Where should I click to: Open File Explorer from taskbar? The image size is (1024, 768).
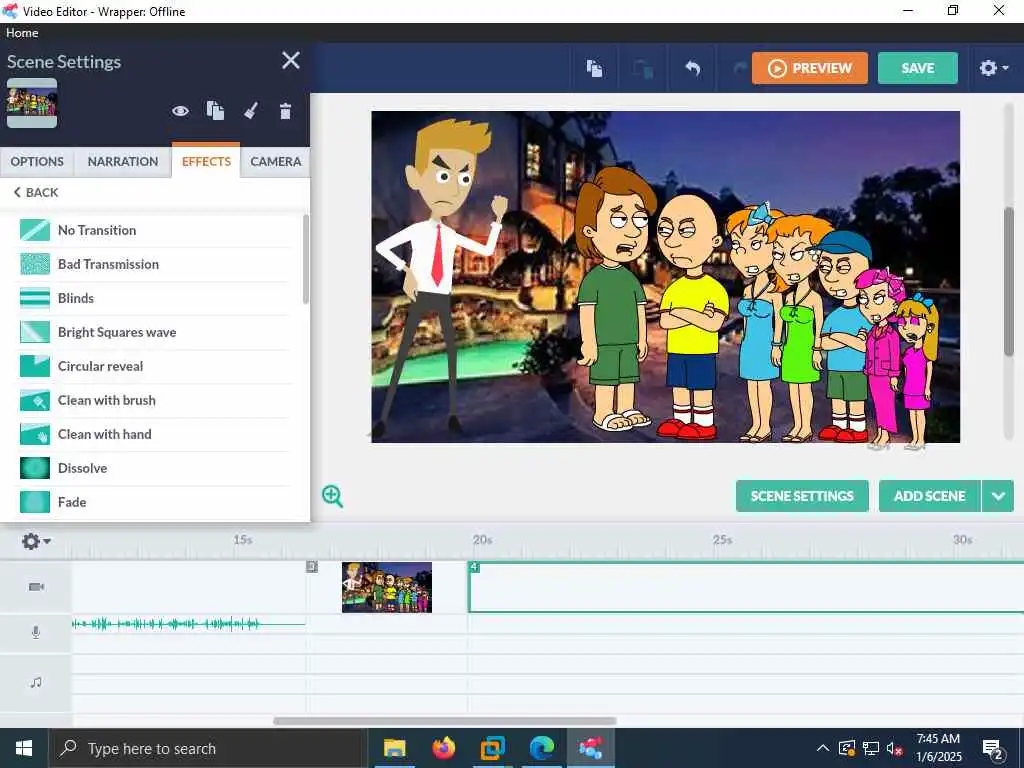394,748
